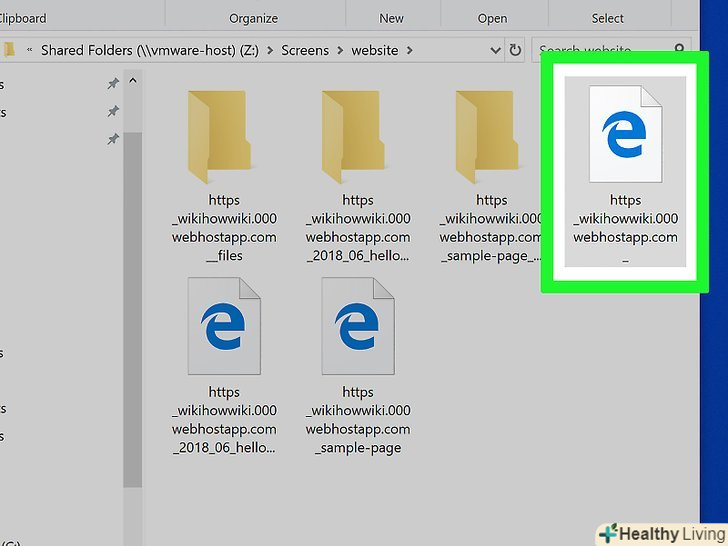The height and width of the screenshot is (546, 728).
Task: Expand the chevron after Screens breadcrumb
Action: pos(340,50)
